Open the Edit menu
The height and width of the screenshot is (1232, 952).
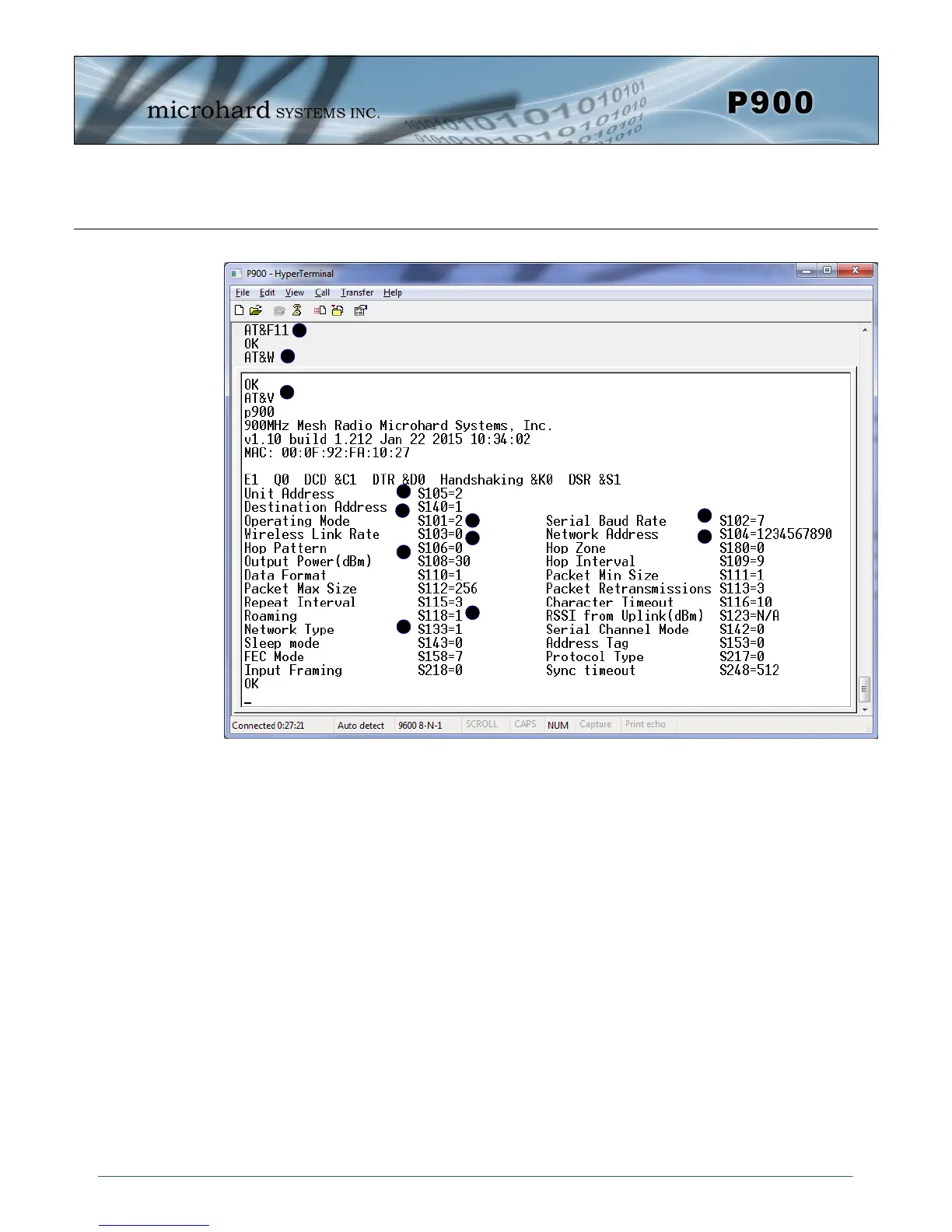[x=268, y=293]
